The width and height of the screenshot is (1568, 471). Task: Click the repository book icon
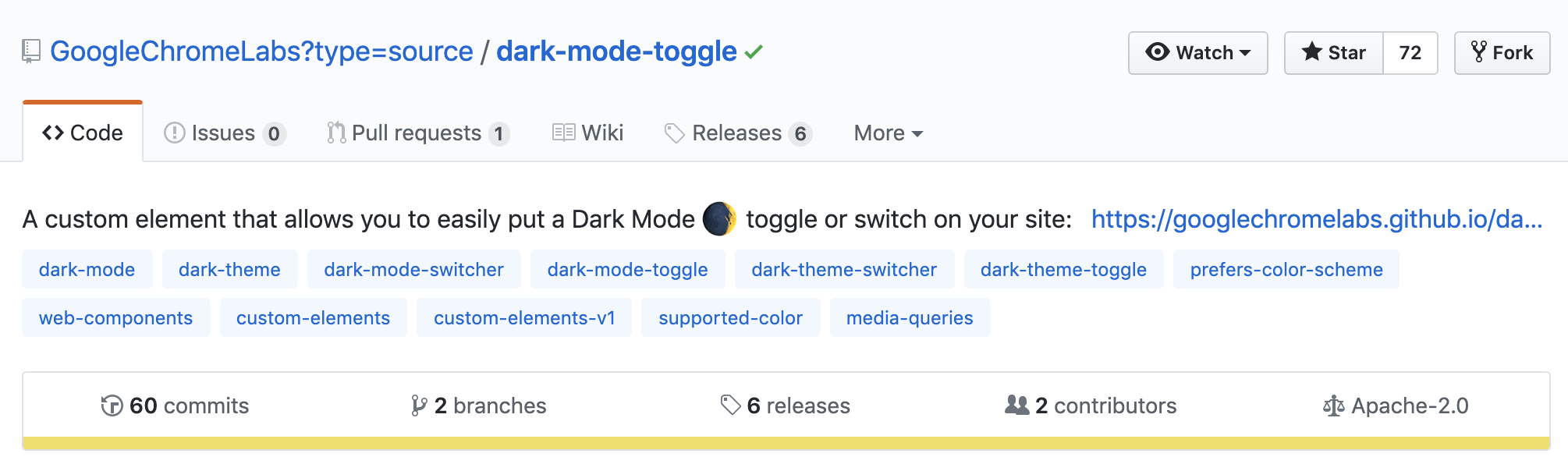31,51
